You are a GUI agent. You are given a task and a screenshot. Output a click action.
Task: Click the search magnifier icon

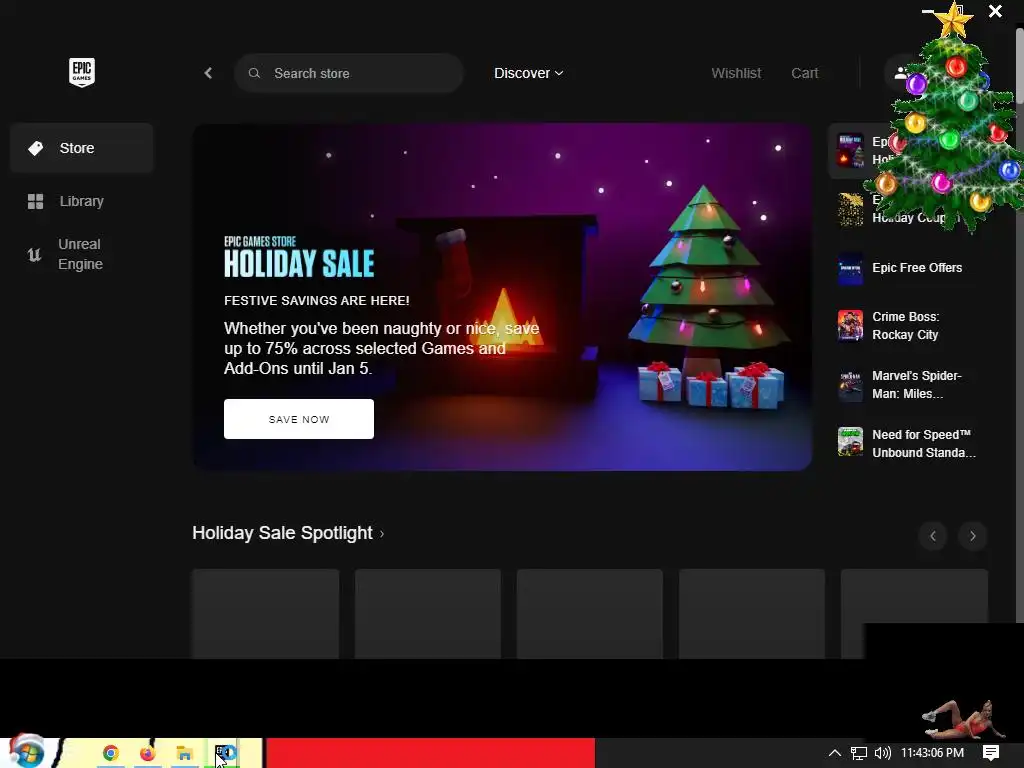pos(254,73)
